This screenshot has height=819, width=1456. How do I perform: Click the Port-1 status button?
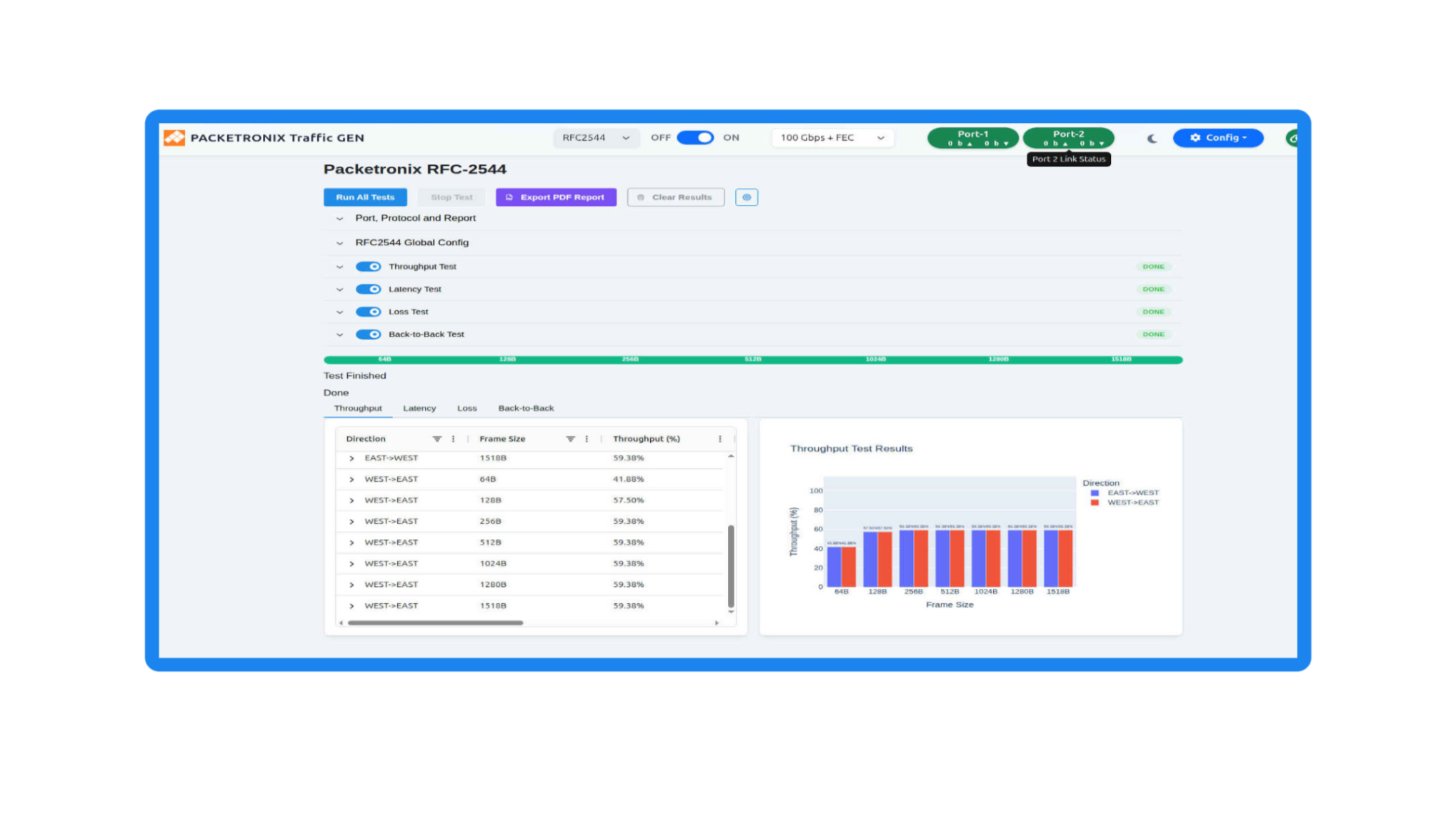[x=972, y=138]
